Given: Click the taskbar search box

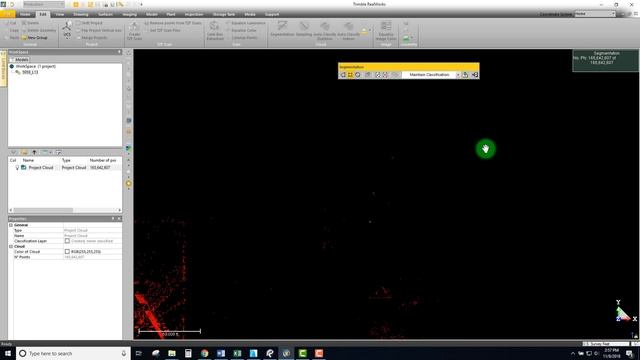Looking at the screenshot, I should pyautogui.click(x=73, y=353).
